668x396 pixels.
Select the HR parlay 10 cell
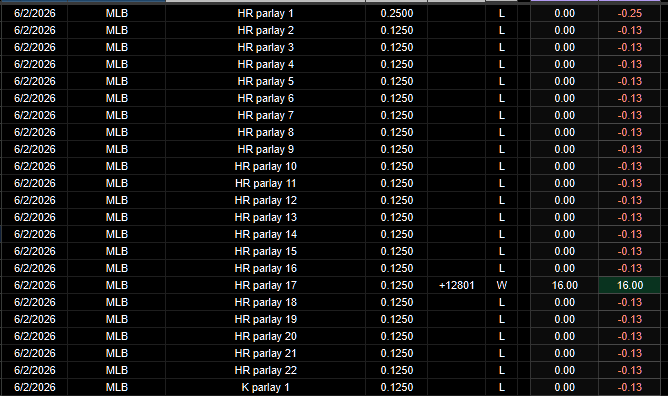coord(265,166)
